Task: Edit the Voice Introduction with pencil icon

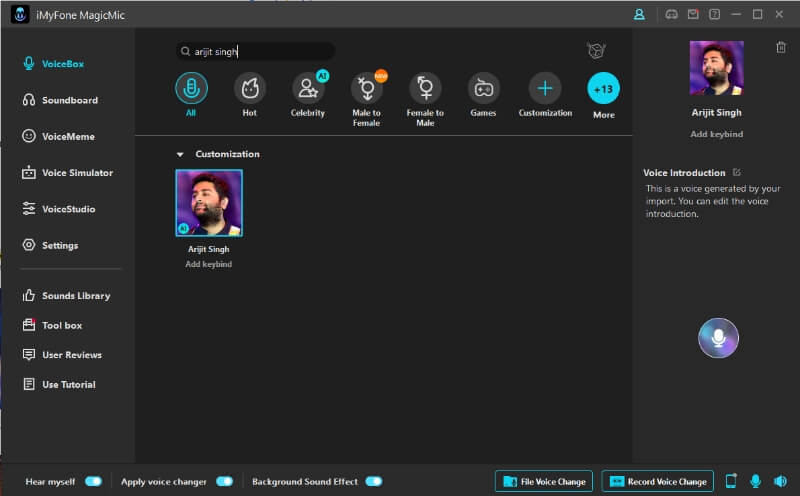Action: [x=737, y=172]
